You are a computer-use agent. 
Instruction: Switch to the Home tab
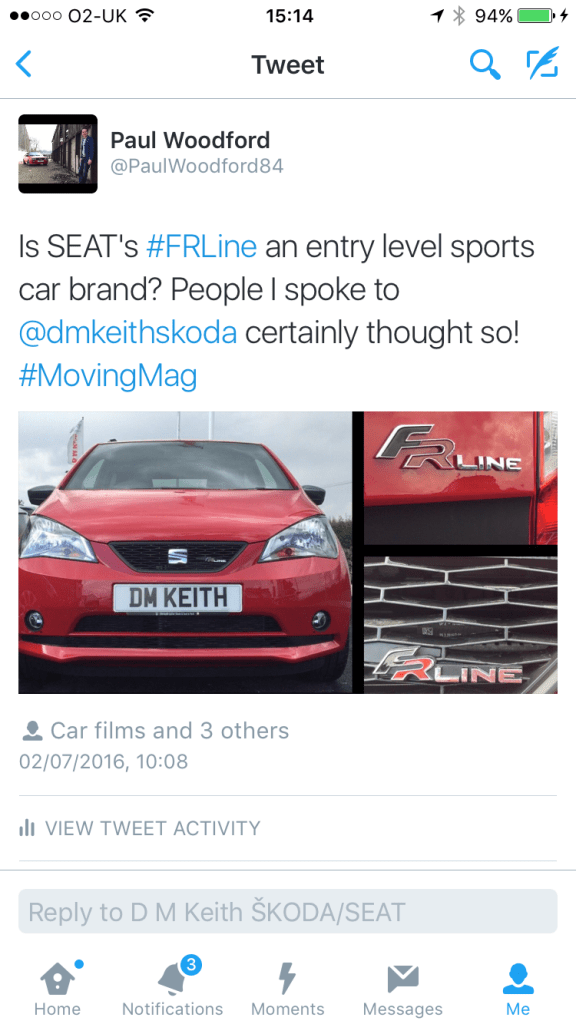(57, 986)
